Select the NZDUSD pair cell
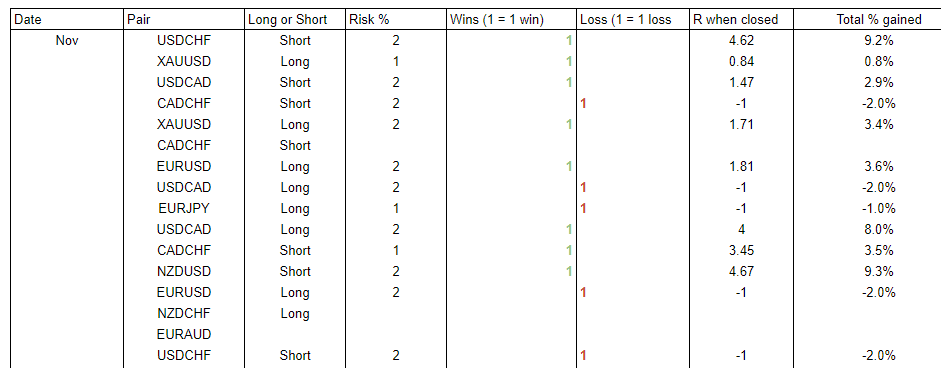The height and width of the screenshot is (368, 941). pyautogui.click(x=184, y=272)
